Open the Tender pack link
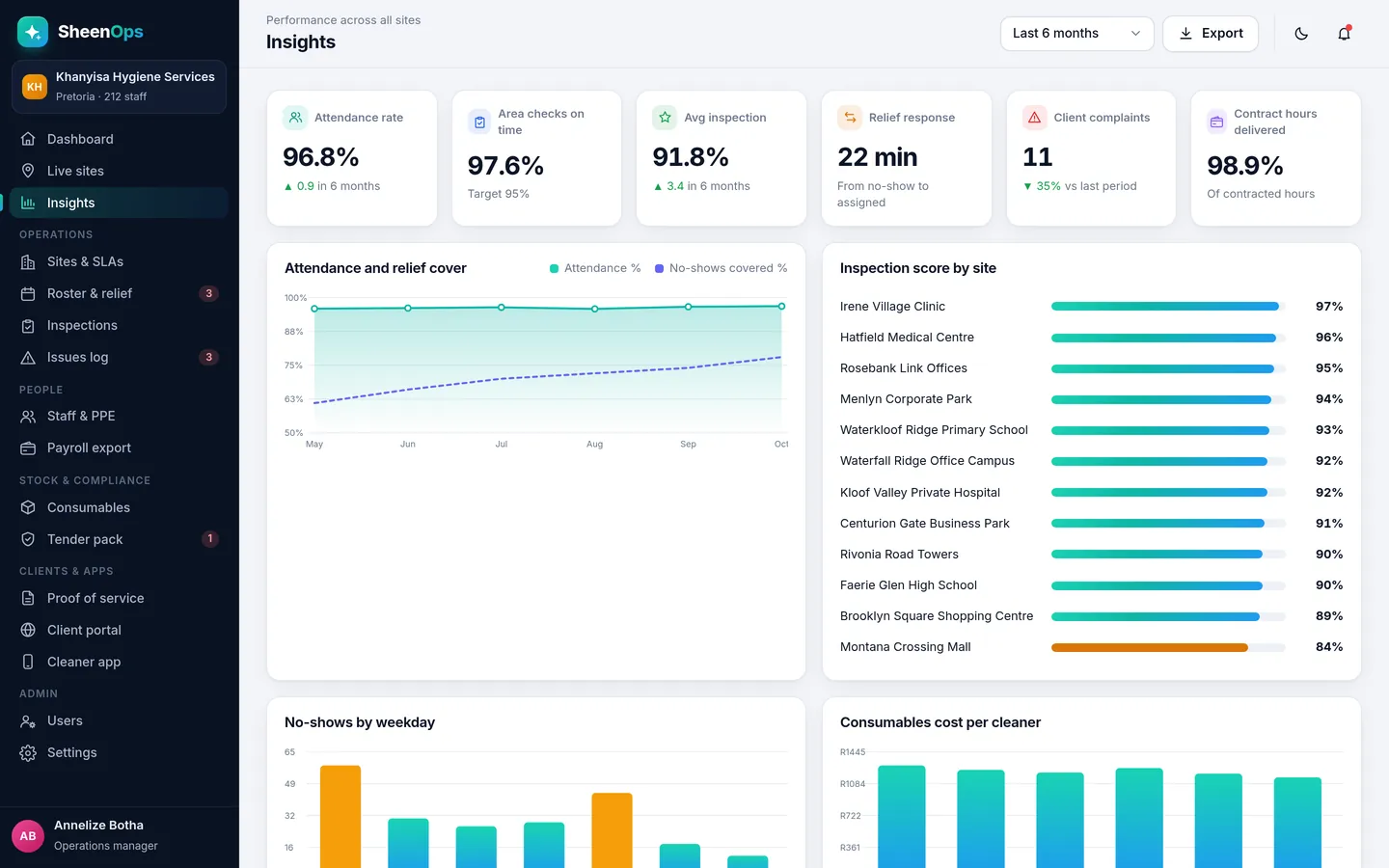The height and width of the screenshot is (868, 1389). point(120,539)
